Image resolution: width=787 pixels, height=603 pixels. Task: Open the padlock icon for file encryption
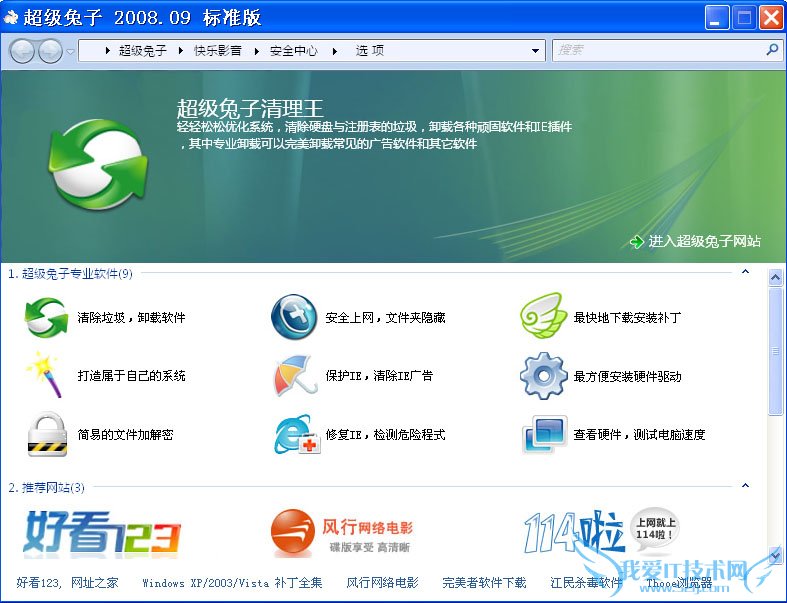[47, 434]
